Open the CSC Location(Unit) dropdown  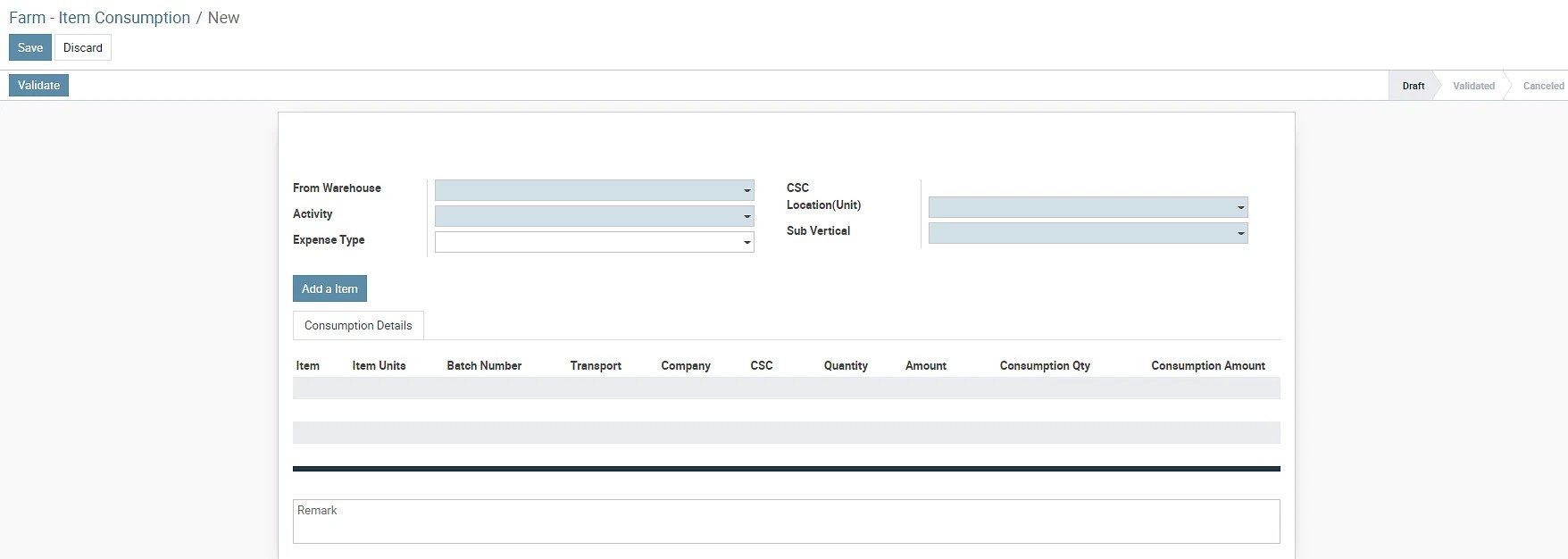click(1088, 207)
